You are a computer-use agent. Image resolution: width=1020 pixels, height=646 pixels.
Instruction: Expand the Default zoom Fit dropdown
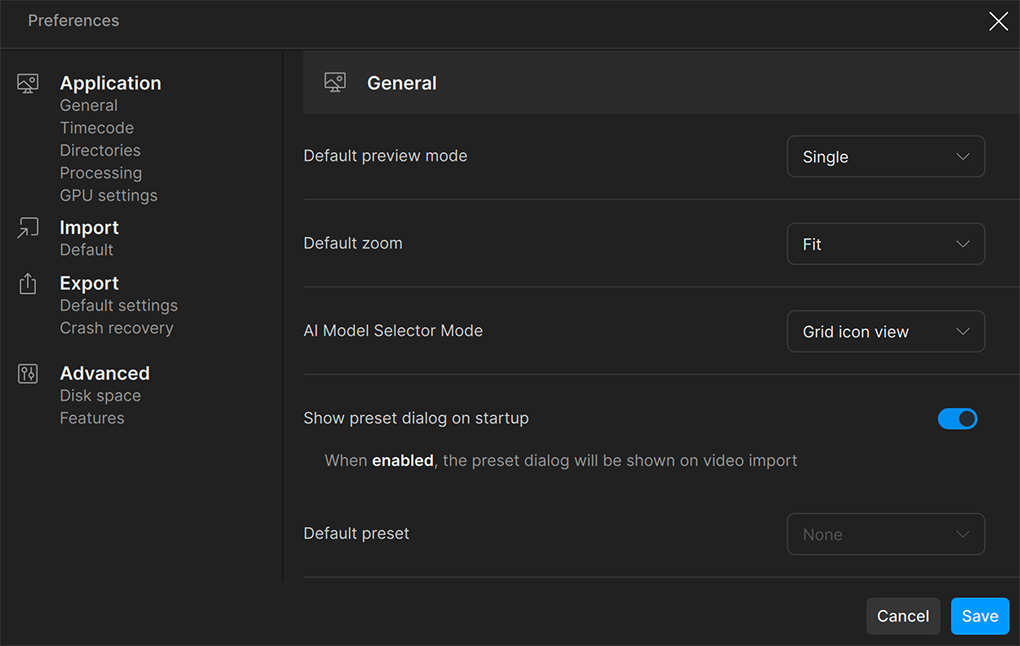point(885,244)
